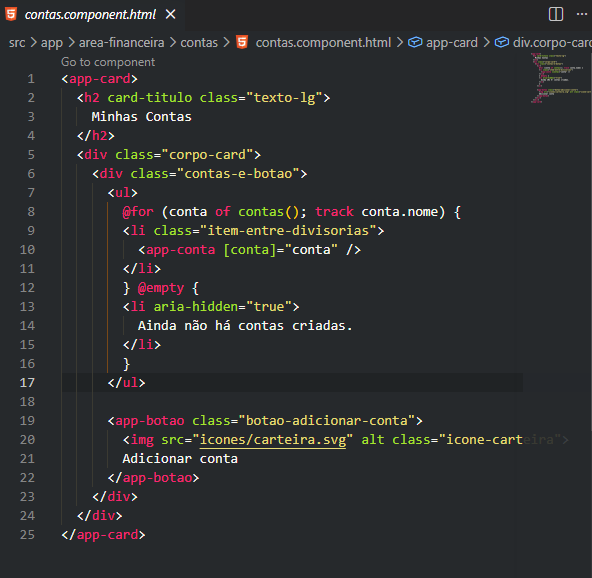The image size is (592, 578).
Task: Click the app-card breadcrumb label
Action: click(x=452, y=43)
